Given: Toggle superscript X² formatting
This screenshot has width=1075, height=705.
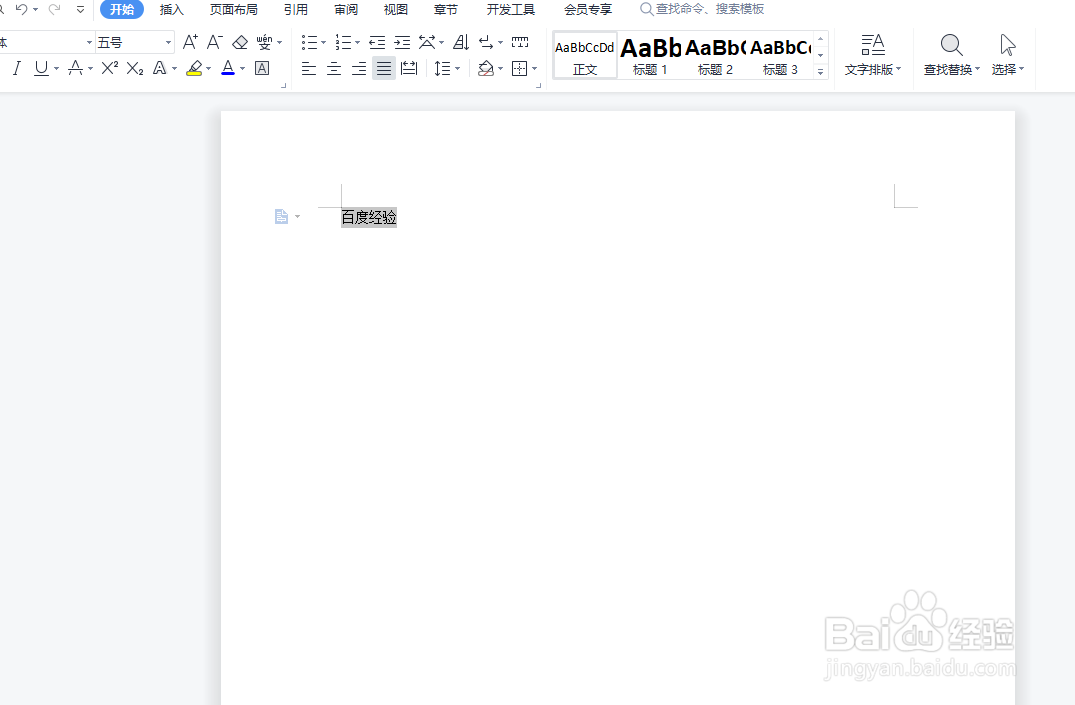Looking at the screenshot, I should pyautogui.click(x=110, y=68).
